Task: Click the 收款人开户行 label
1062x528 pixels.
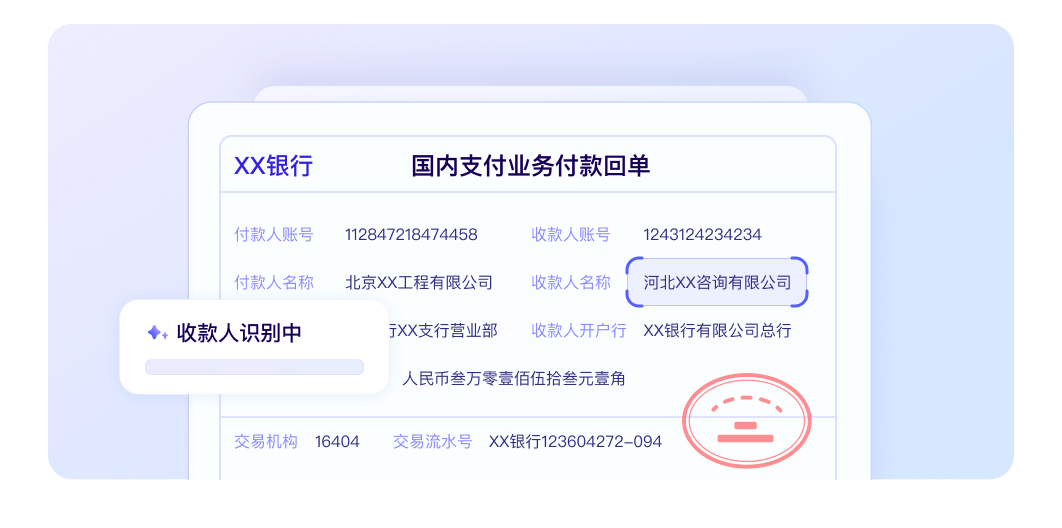Action: pos(578,330)
